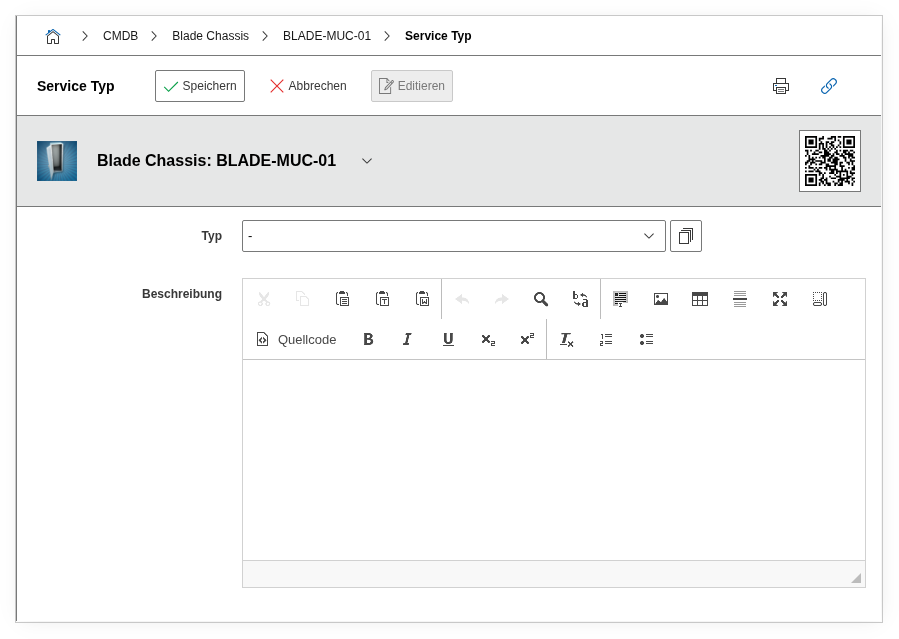Click Abbrechen to cancel editing

[x=308, y=86]
